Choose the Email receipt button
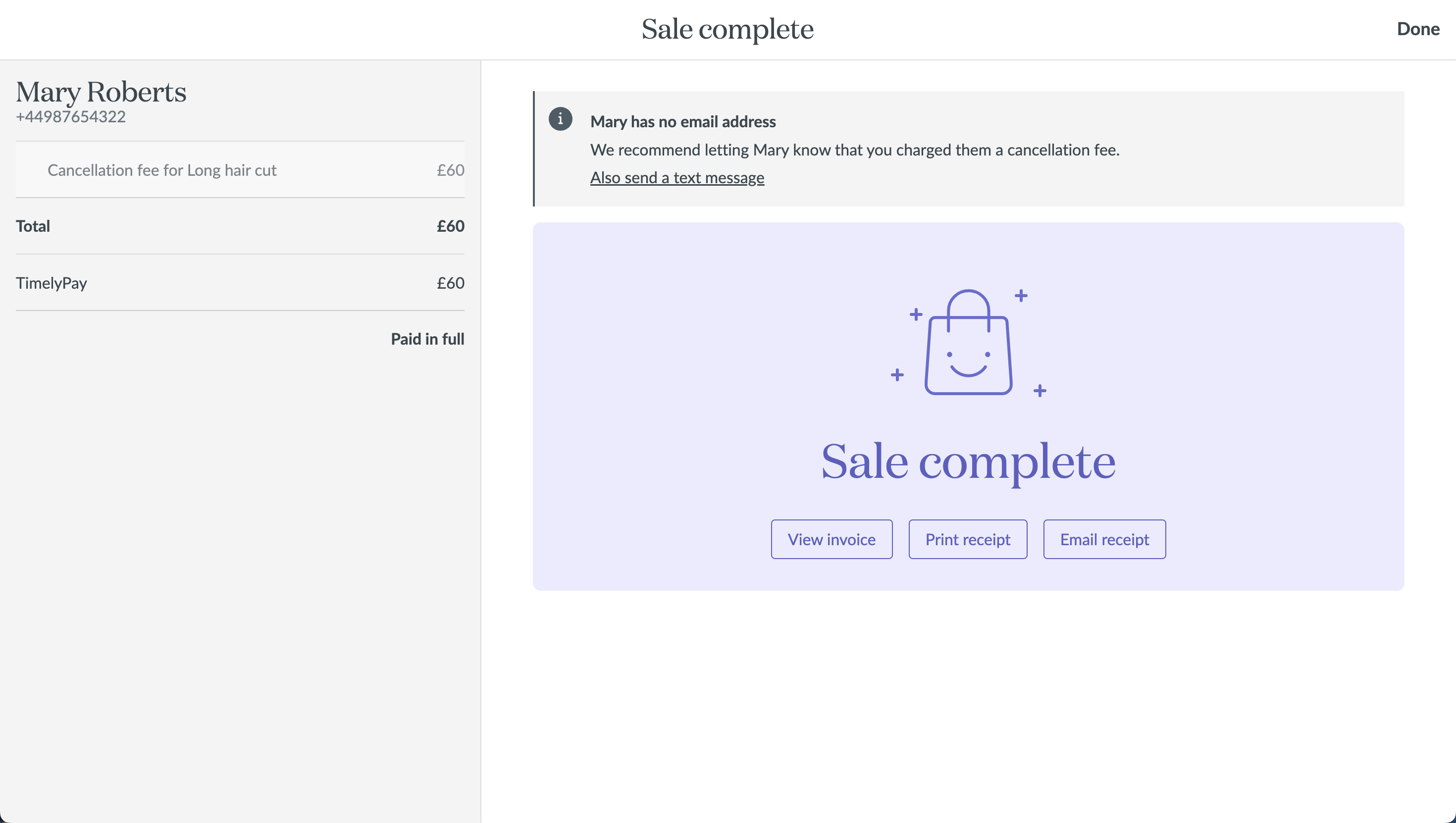This screenshot has height=823, width=1456. 1104,539
